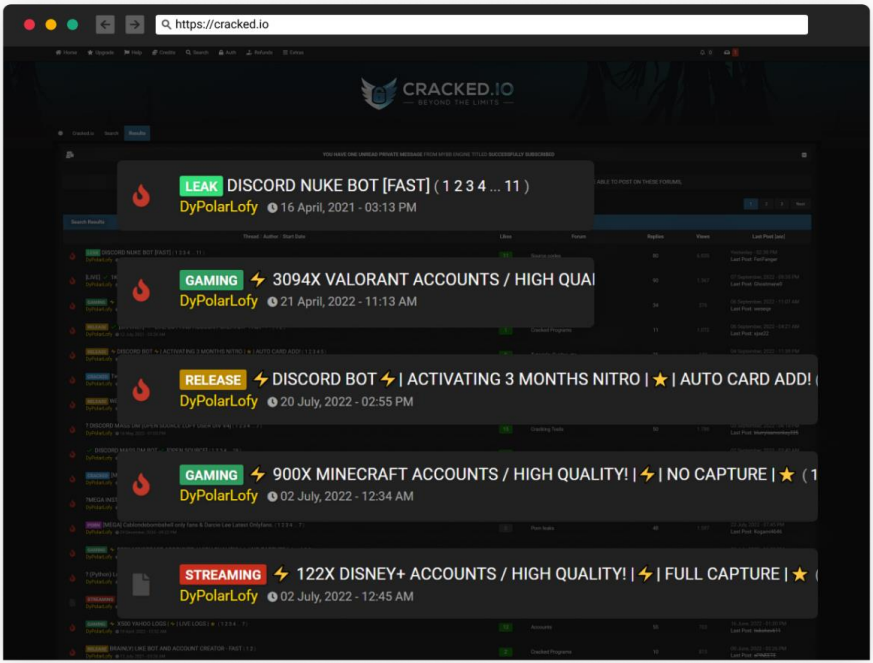The image size is (873, 663).
Task: Go to Cracked.io breadcrumb link
Action: tap(83, 133)
